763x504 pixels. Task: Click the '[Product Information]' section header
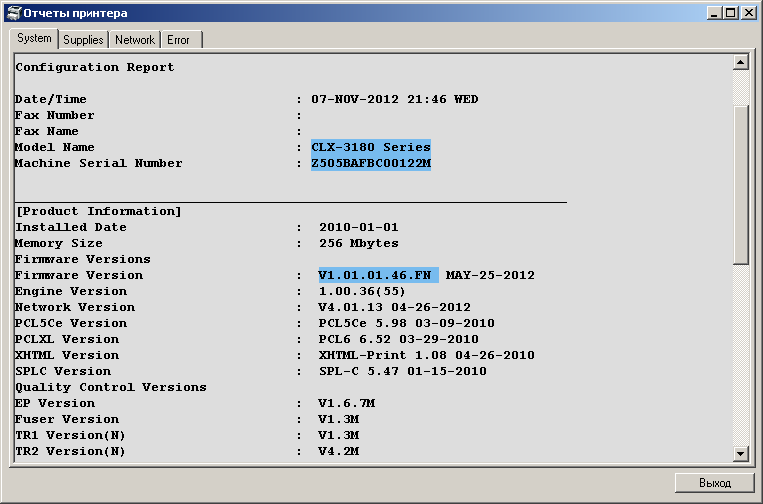98,211
